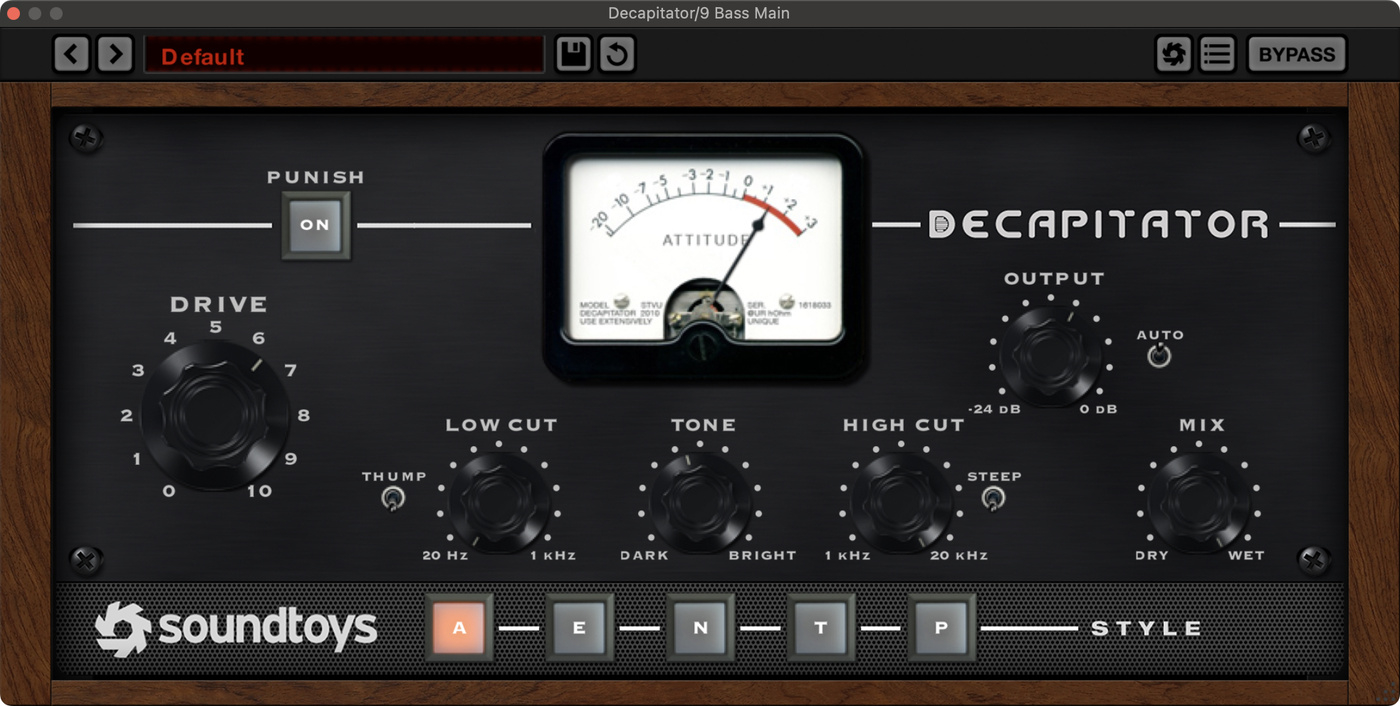Image resolution: width=1400 pixels, height=706 pixels.
Task: Load the next preset arrow
Action: 115,54
